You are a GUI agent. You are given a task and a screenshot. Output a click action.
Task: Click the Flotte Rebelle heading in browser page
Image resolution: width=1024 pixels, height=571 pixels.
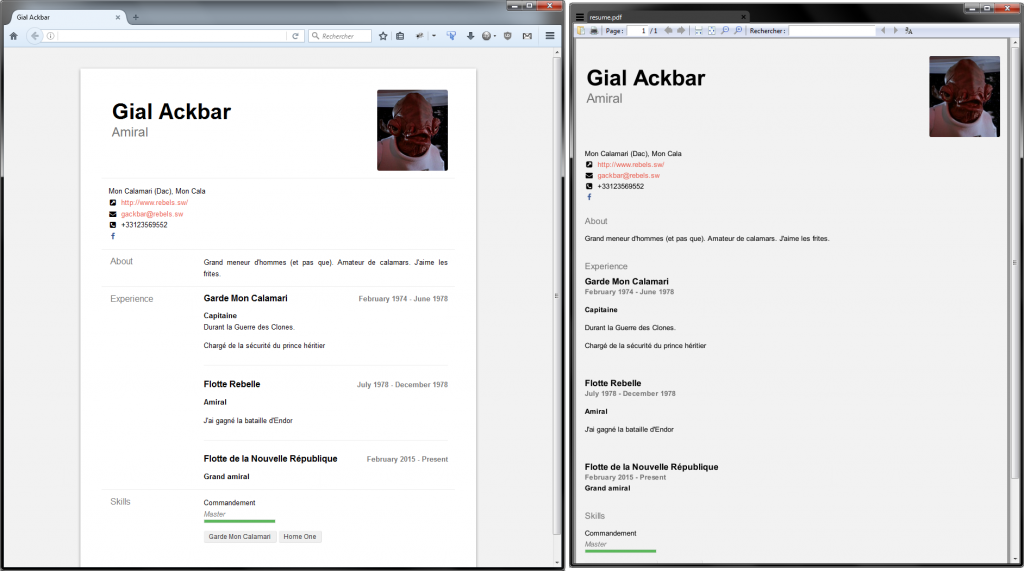click(x=232, y=384)
